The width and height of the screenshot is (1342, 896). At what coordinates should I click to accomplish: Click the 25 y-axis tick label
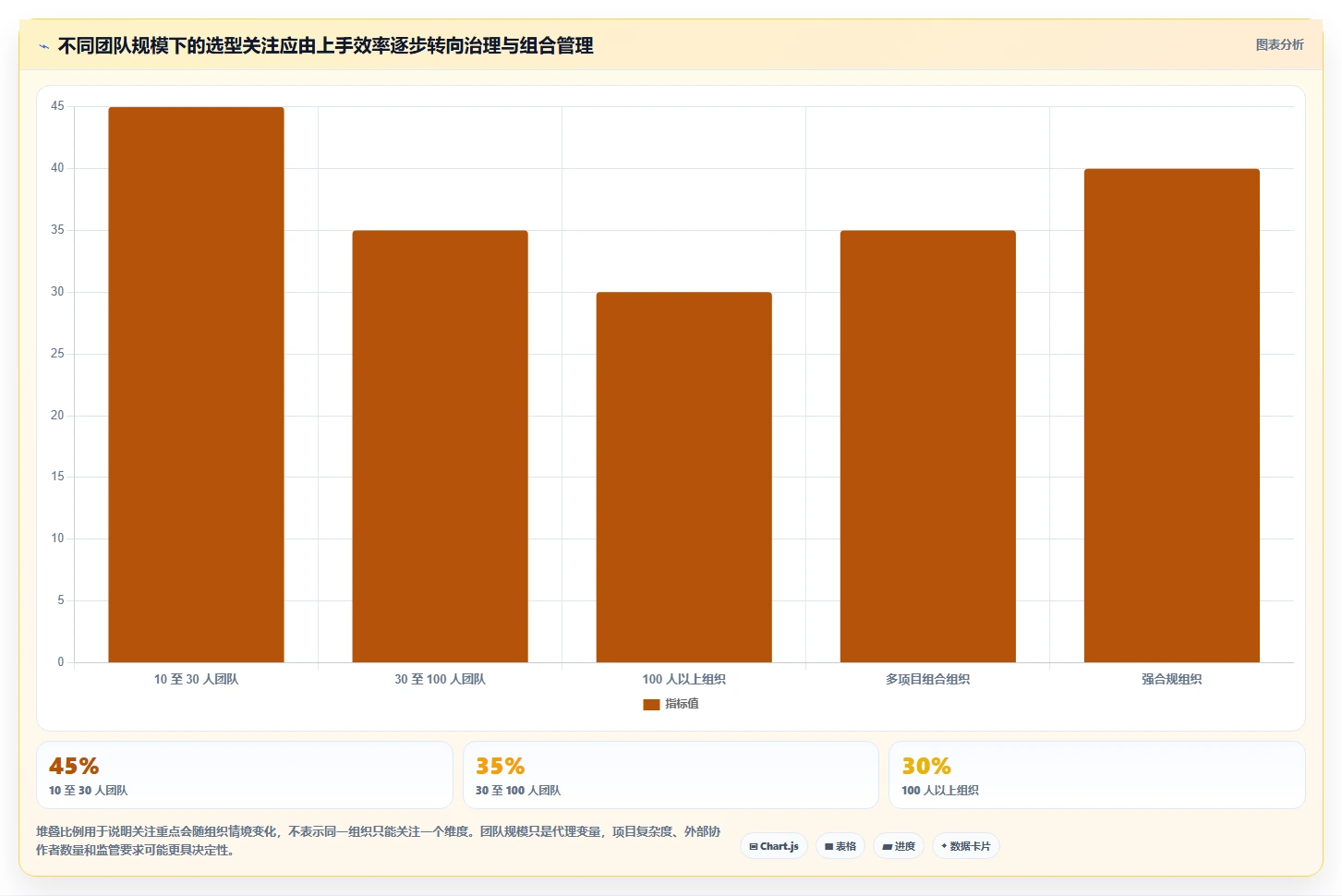click(57, 354)
